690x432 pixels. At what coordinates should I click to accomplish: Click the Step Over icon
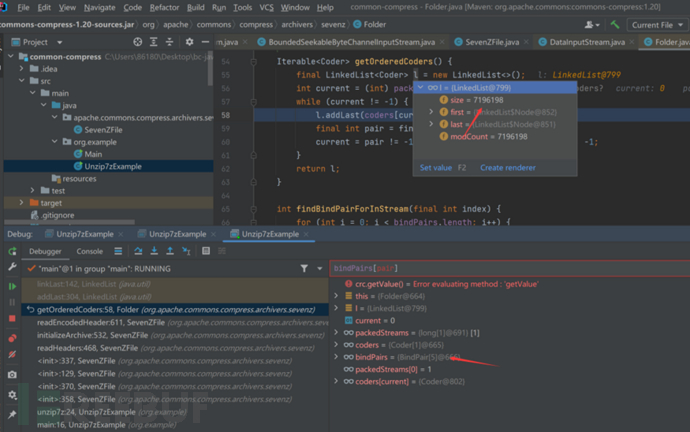pyautogui.click(x=139, y=251)
